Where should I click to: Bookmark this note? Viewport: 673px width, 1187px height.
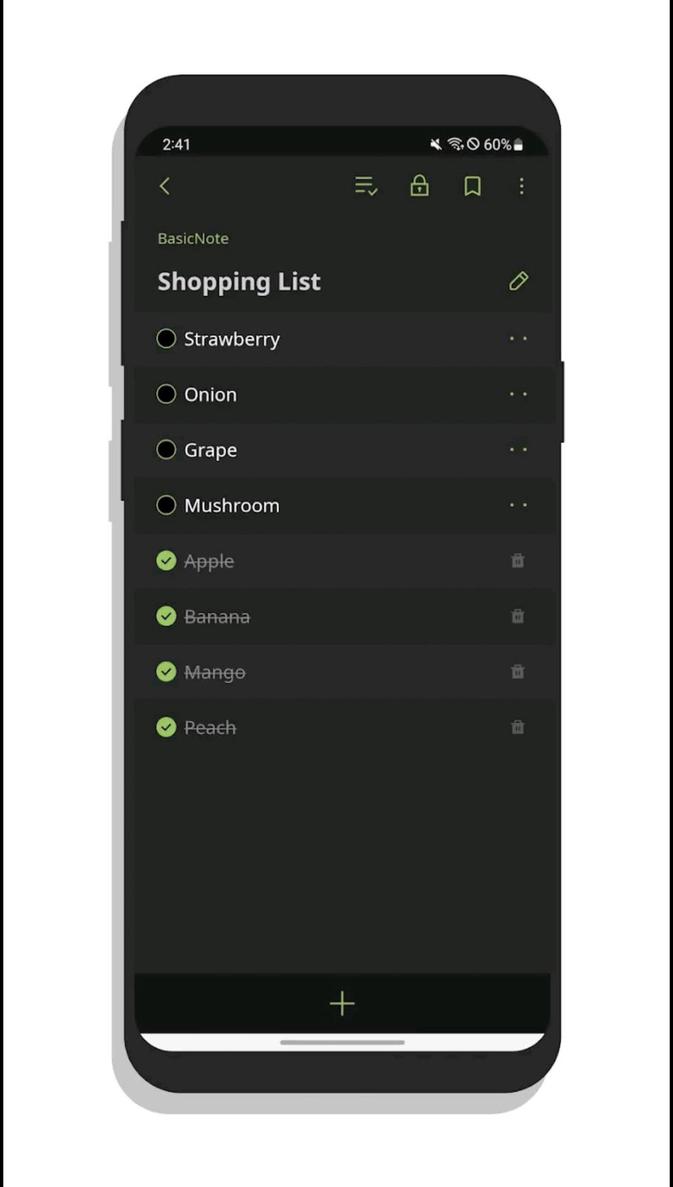tap(472, 186)
